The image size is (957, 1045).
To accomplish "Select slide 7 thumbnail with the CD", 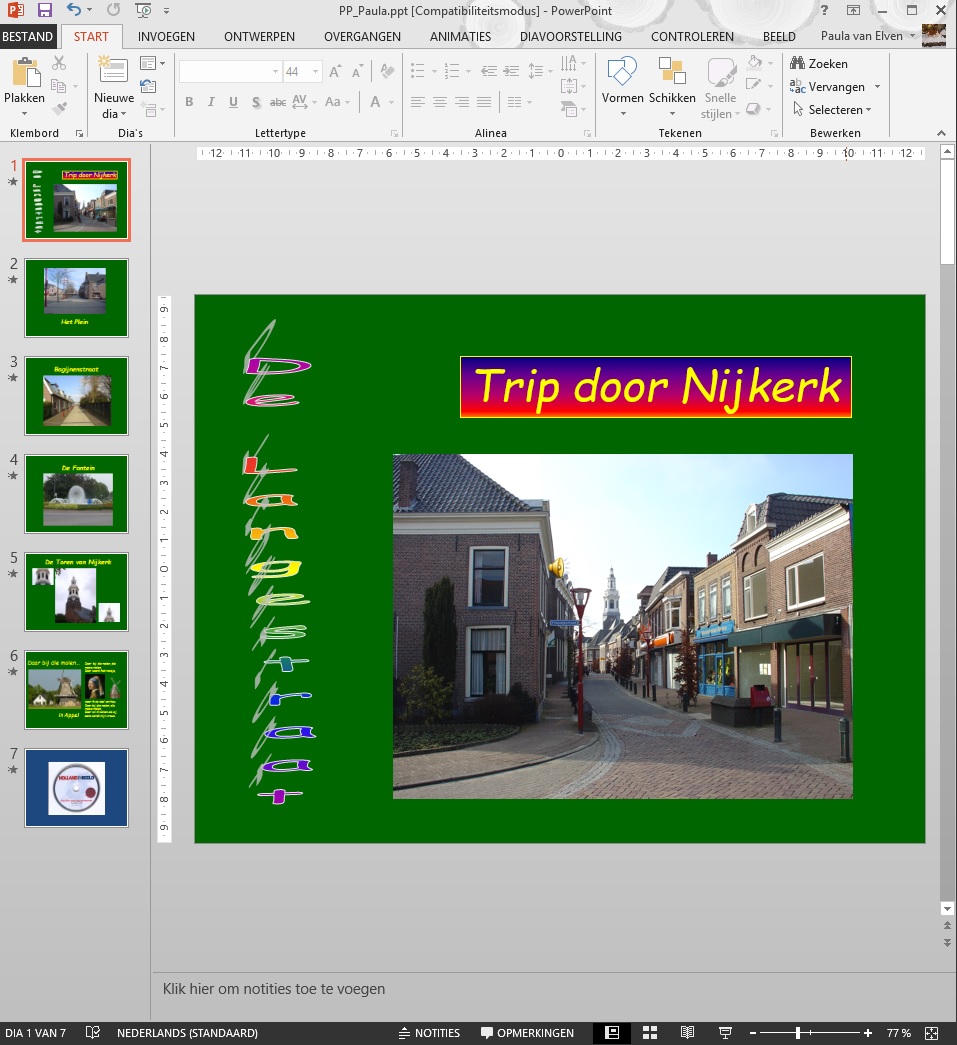I will 77,788.
